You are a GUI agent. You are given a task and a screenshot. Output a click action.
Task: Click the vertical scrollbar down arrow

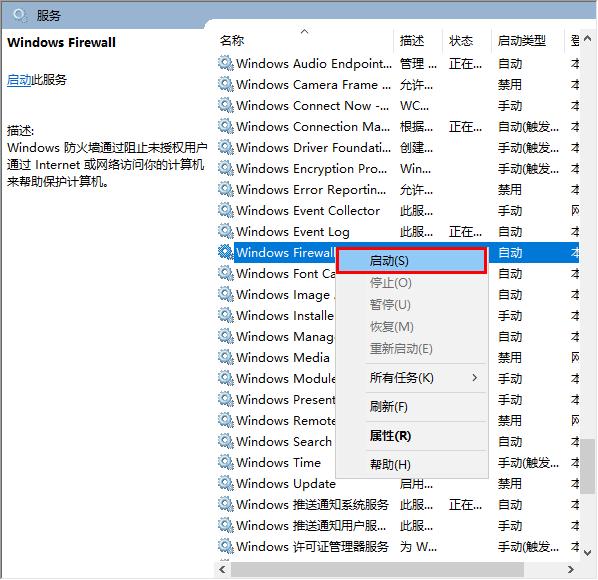588,552
